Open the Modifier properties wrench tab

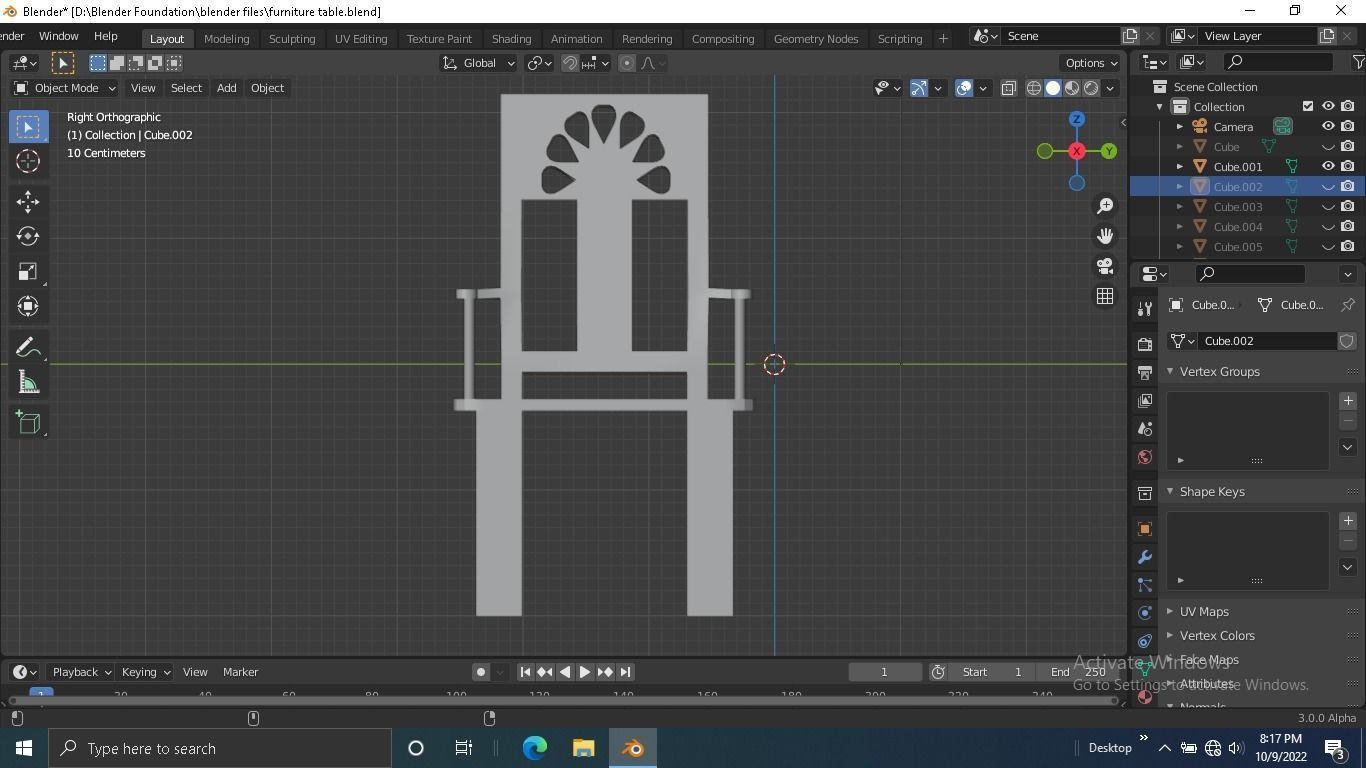pyautogui.click(x=1145, y=557)
